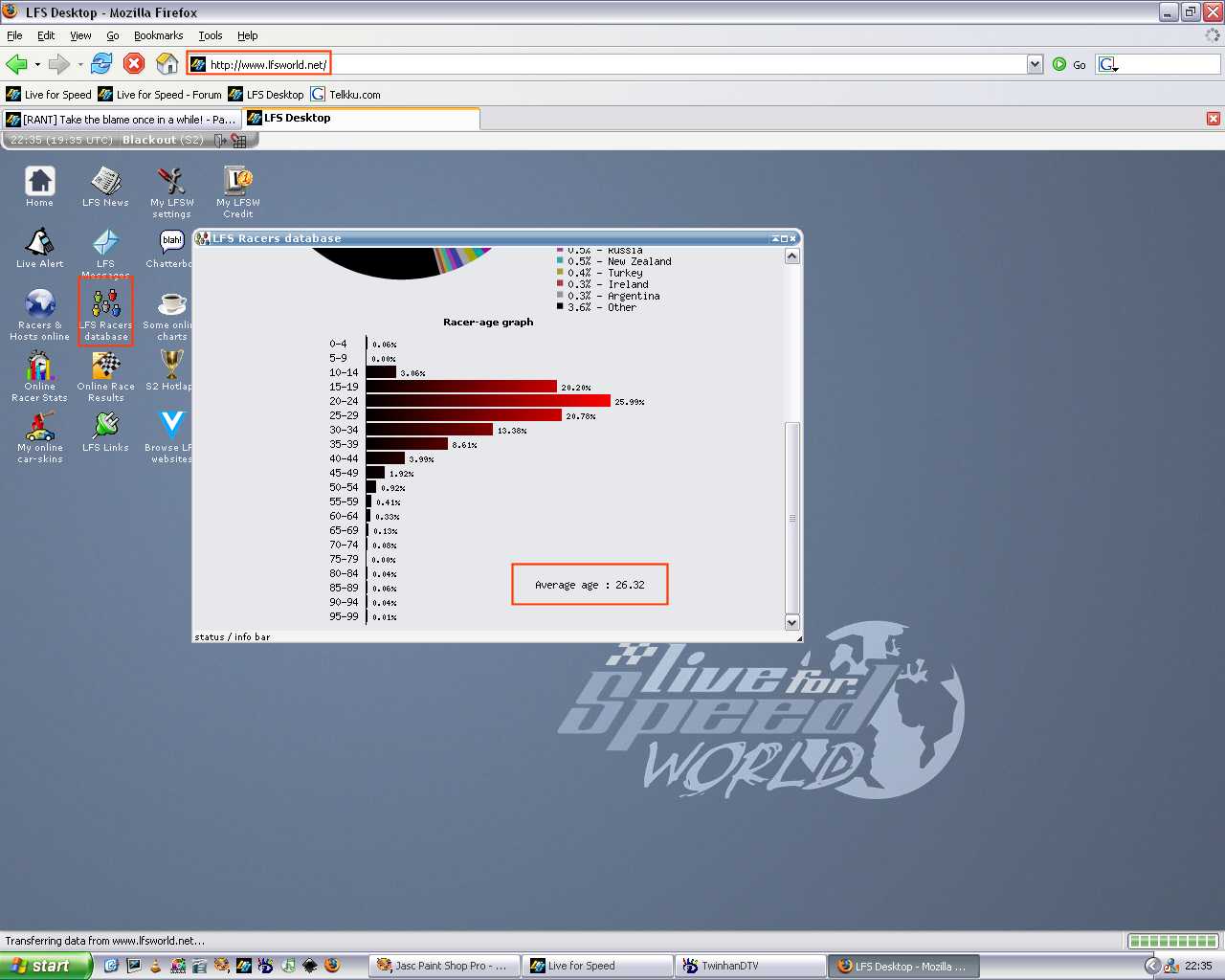Click the system tray clock 22:35
Viewport: 1225px width, 980px height.
pos(1198,966)
